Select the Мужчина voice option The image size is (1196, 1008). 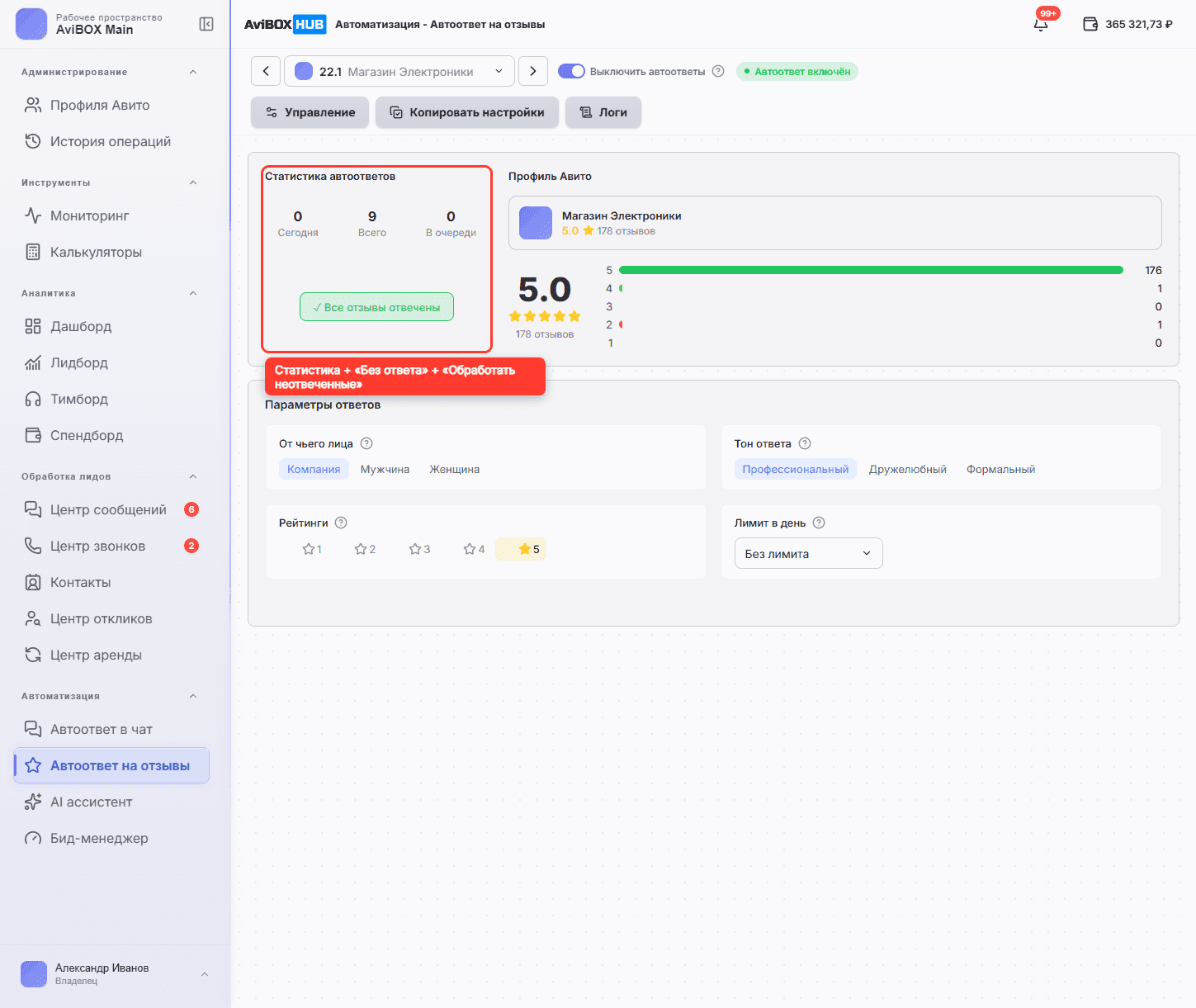[x=385, y=469]
